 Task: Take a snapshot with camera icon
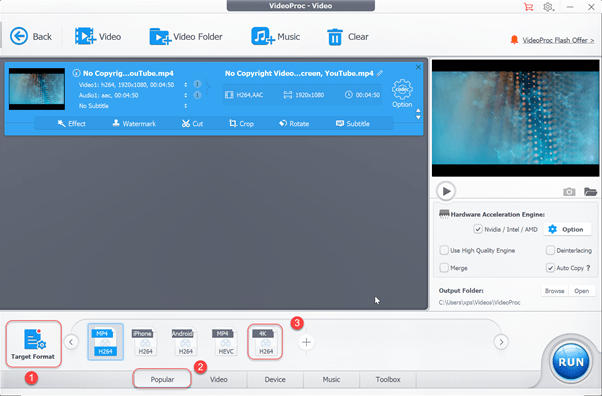coord(569,191)
